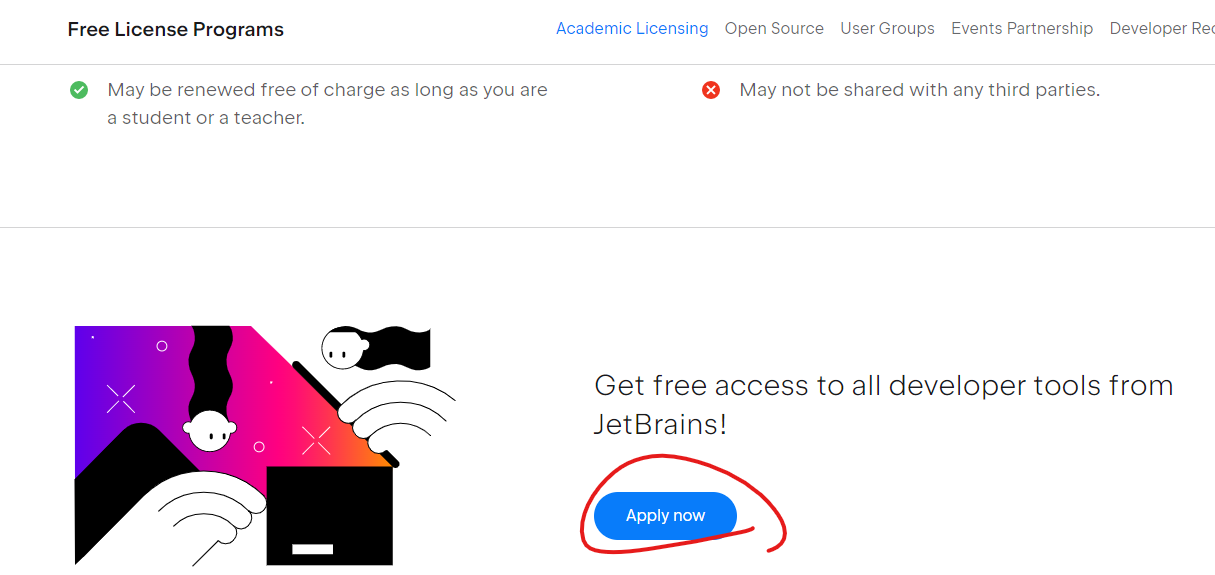Click the small circle outline near purple corner
Viewport: 1215px width, 575px height.
tap(162, 346)
